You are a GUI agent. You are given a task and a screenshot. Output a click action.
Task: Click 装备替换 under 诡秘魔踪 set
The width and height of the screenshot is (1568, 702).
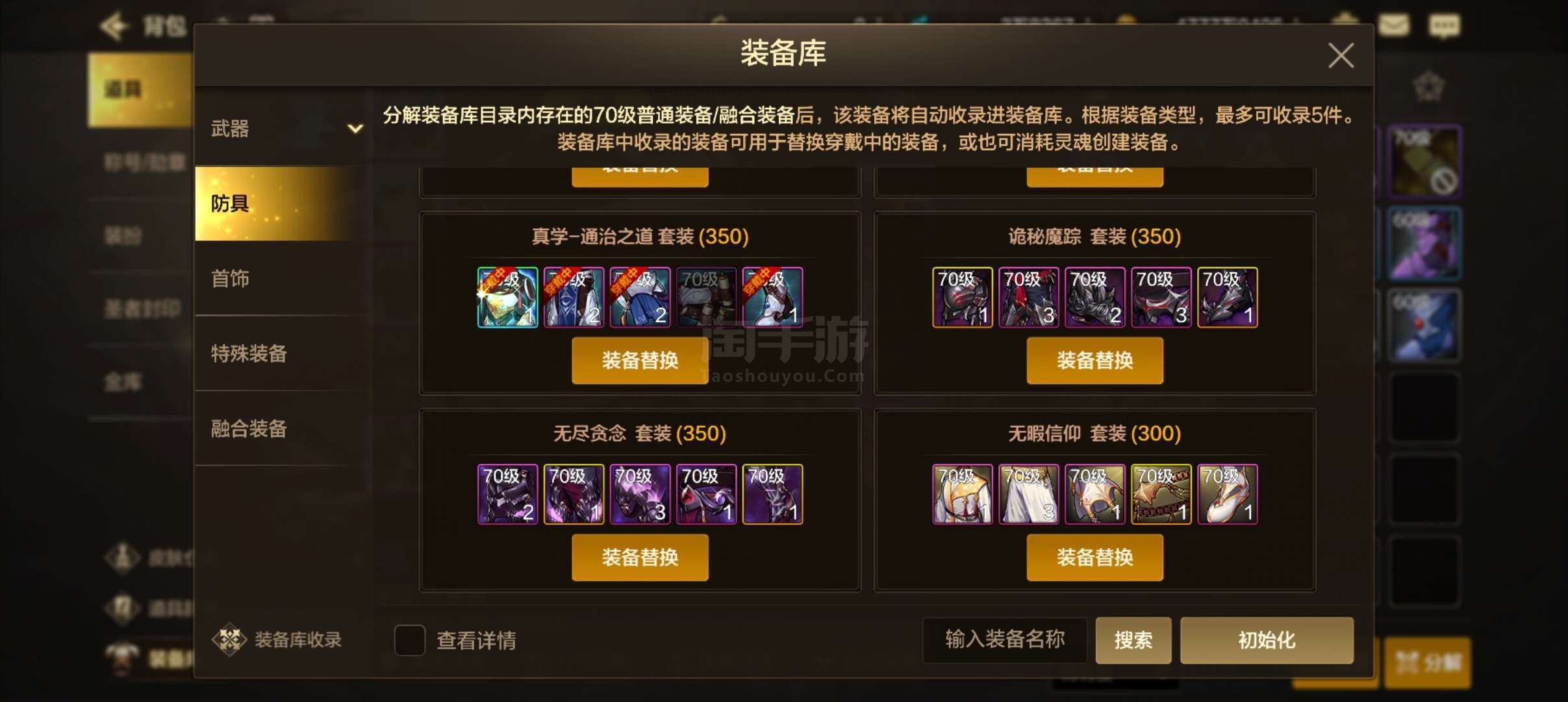1094,360
